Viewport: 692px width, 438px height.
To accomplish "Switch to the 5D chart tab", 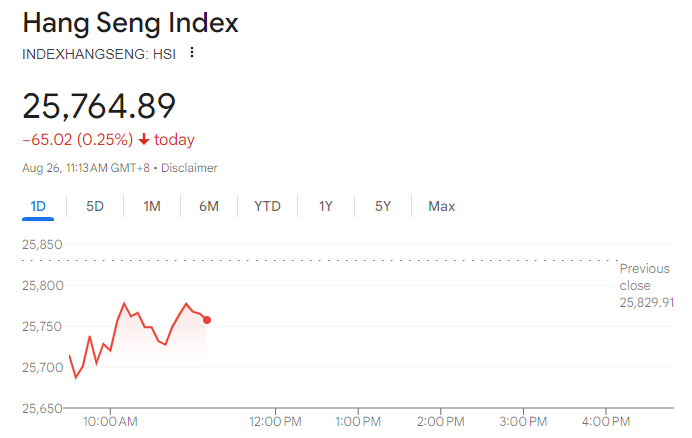I will pyautogui.click(x=95, y=207).
